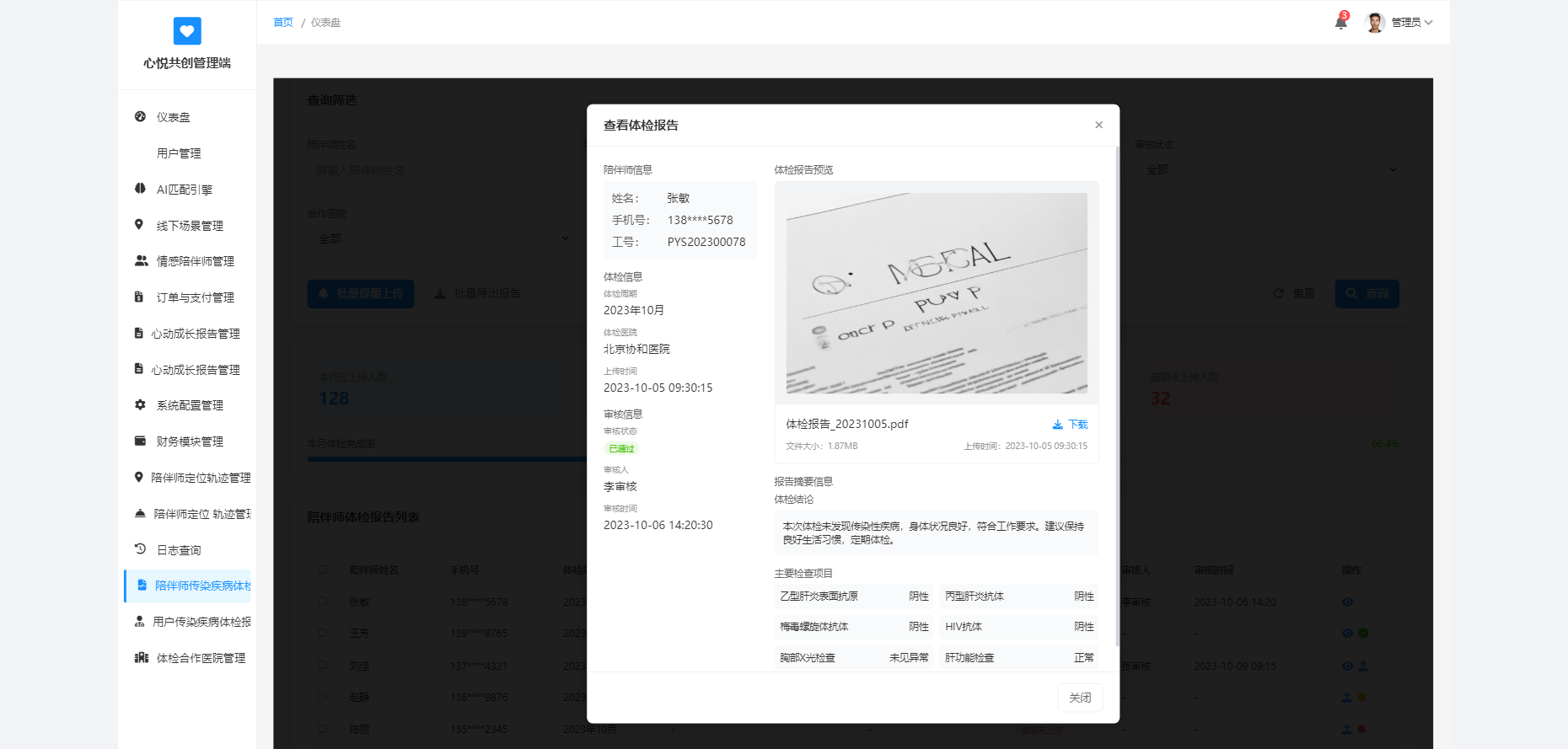Viewport: 1568px width, 749px height.
Task: Click the 系统配置管理 gear icon
Action: 140,405
